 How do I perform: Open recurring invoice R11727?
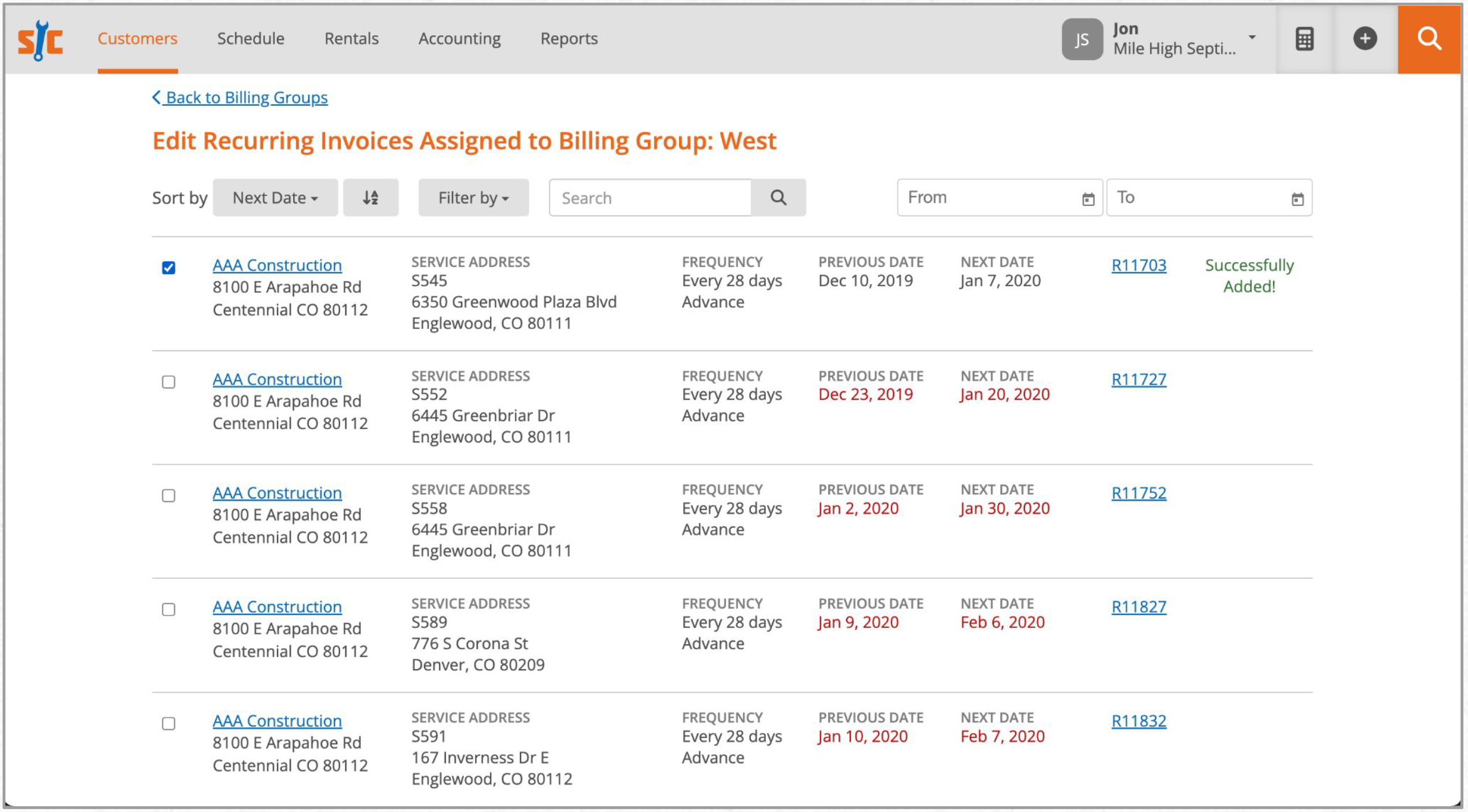(x=1138, y=379)
